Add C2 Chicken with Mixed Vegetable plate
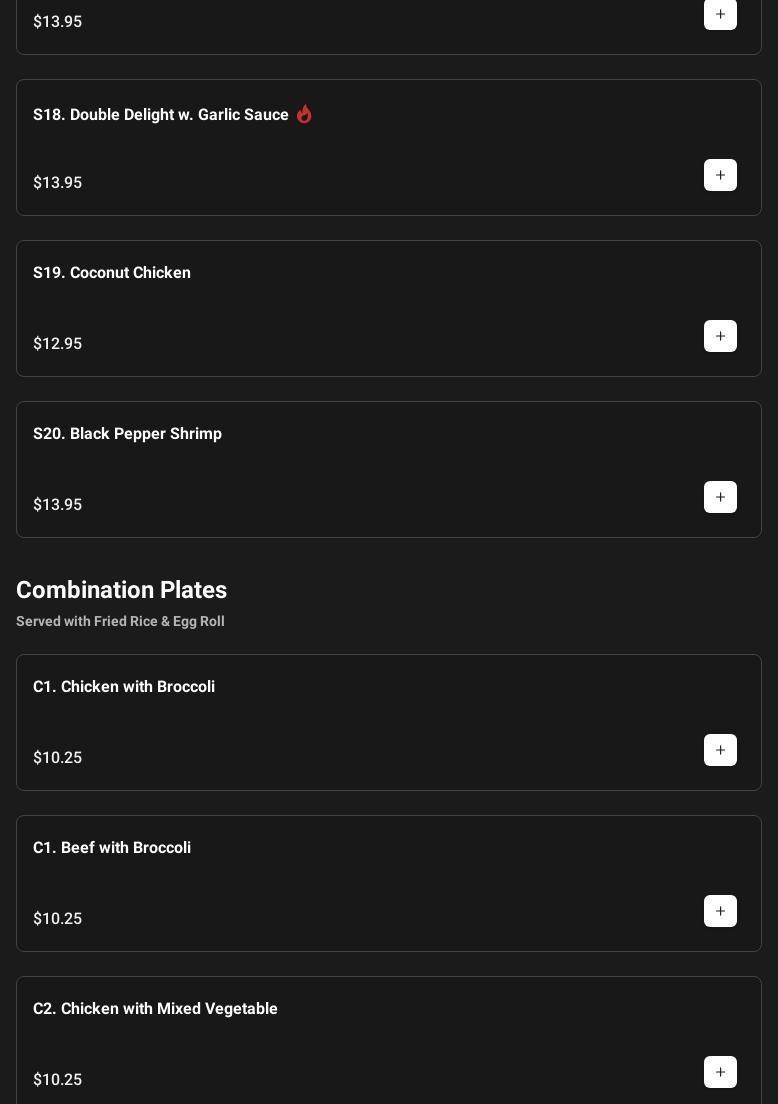 (x=720, y=1072)
